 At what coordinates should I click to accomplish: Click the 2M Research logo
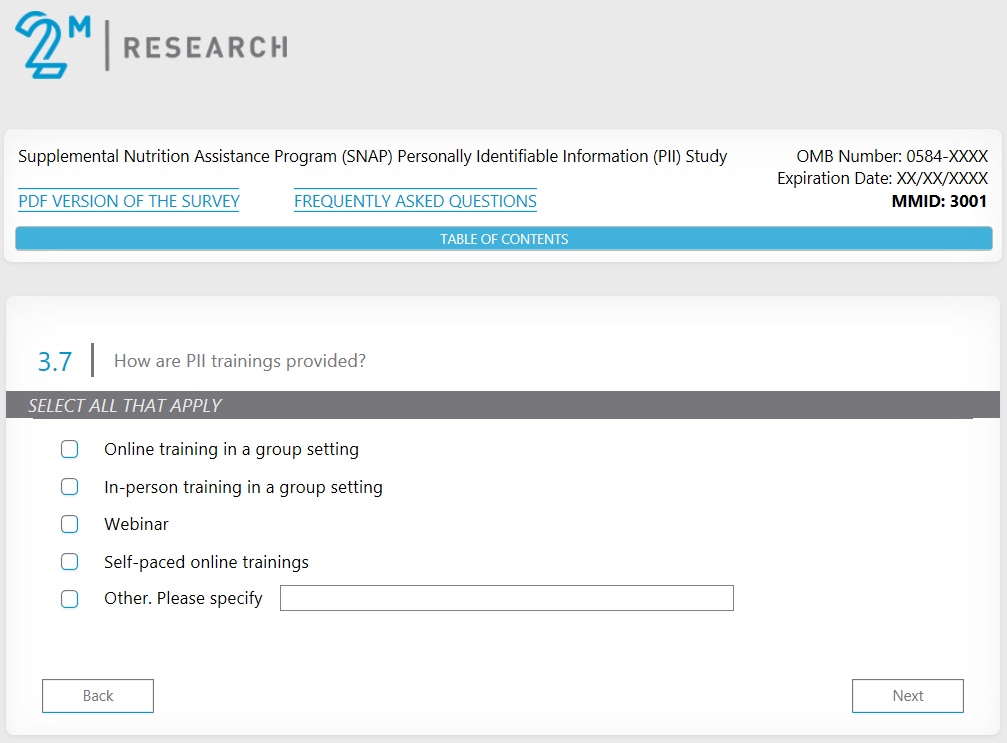point(150,45)
